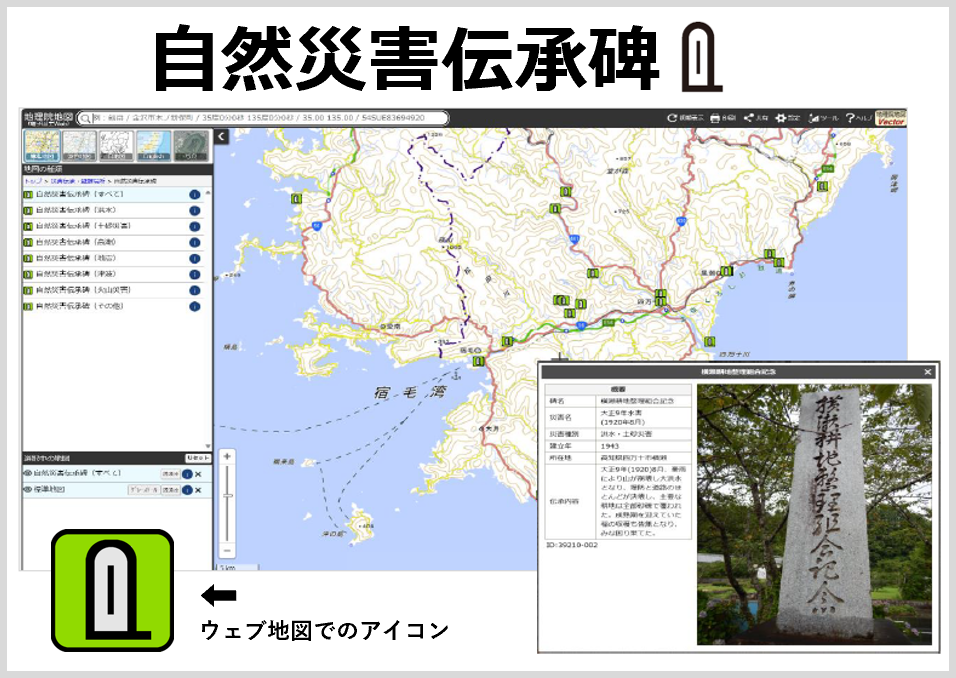Click the reset button in selected layers header
Viewport: 956px width, 678px height.
[198, 458]
